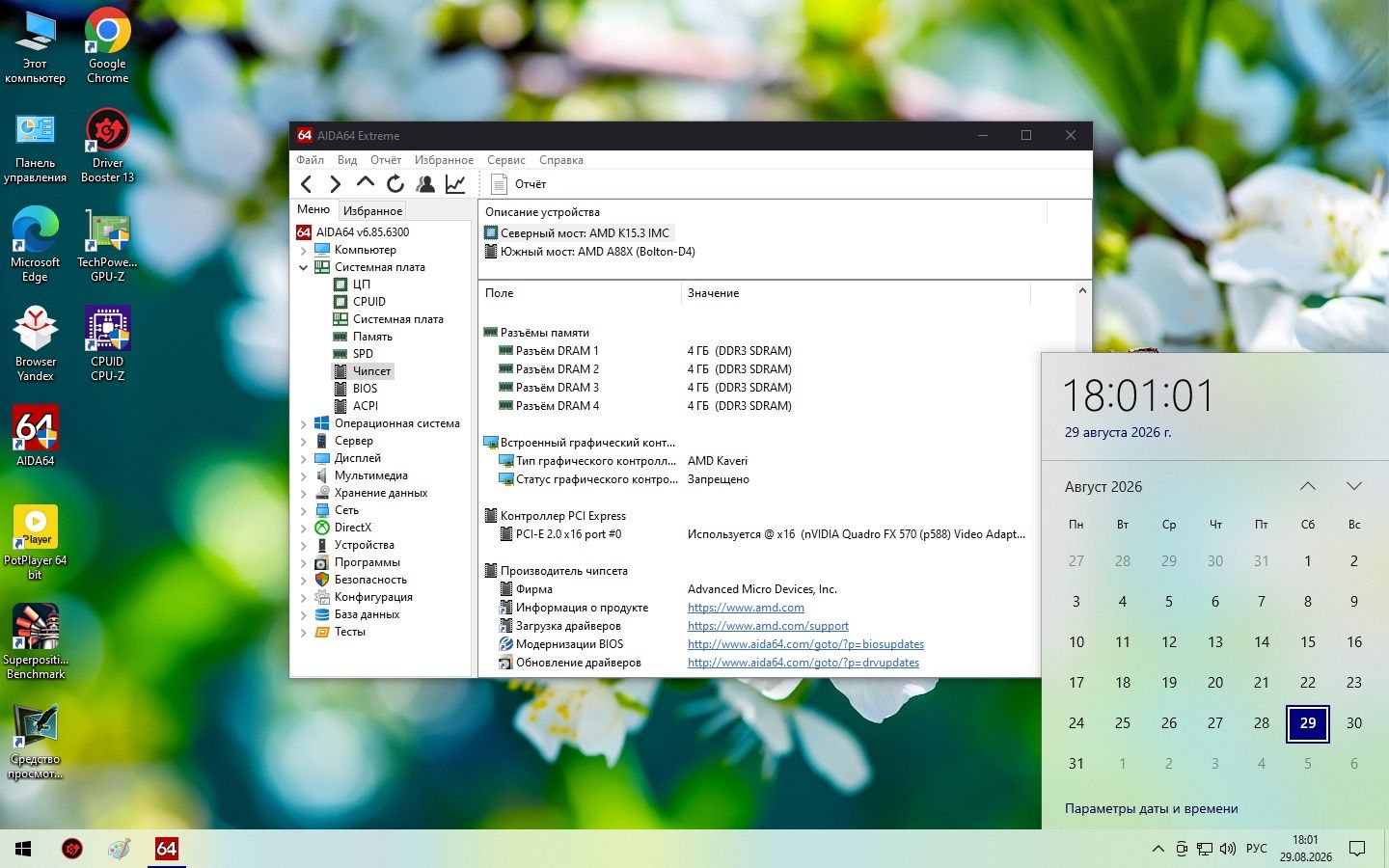Click the Отчёт report toolbar button
The width and height of the screenshot is (1389, 868).
519,183
